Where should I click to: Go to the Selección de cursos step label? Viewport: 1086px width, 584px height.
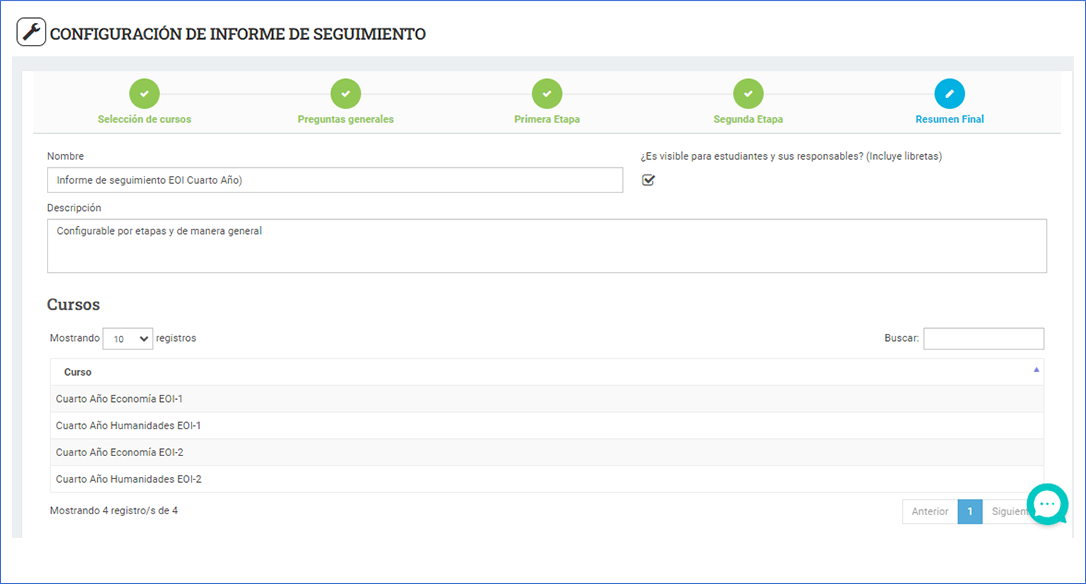click(144, 119)
